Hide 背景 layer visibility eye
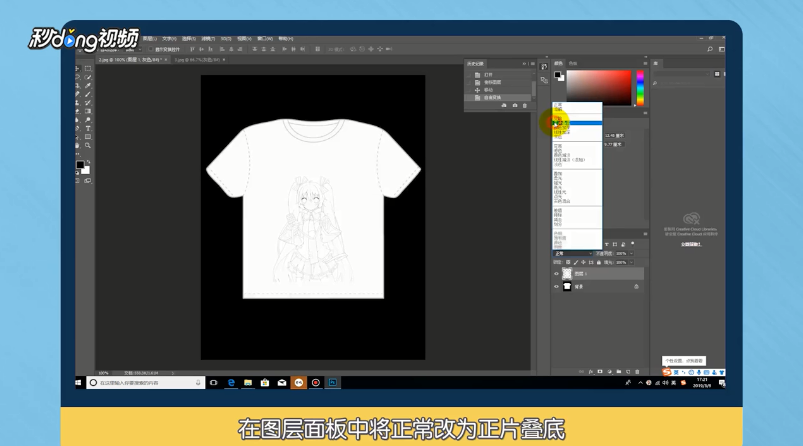This screenshot has width=803, height=446. tap(556, 287)
